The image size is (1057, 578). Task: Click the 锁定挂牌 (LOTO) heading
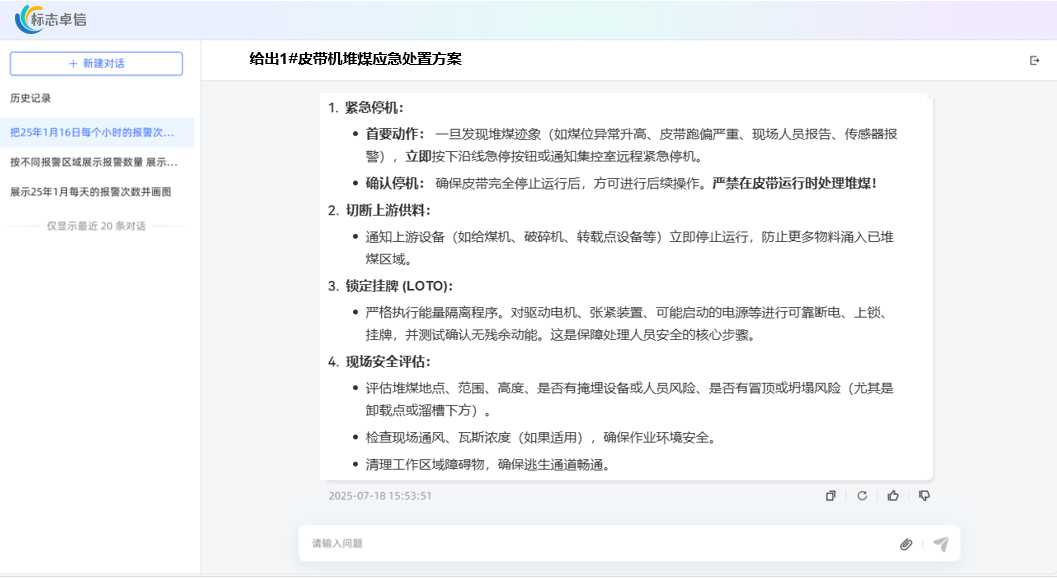(x=399, y=286)
